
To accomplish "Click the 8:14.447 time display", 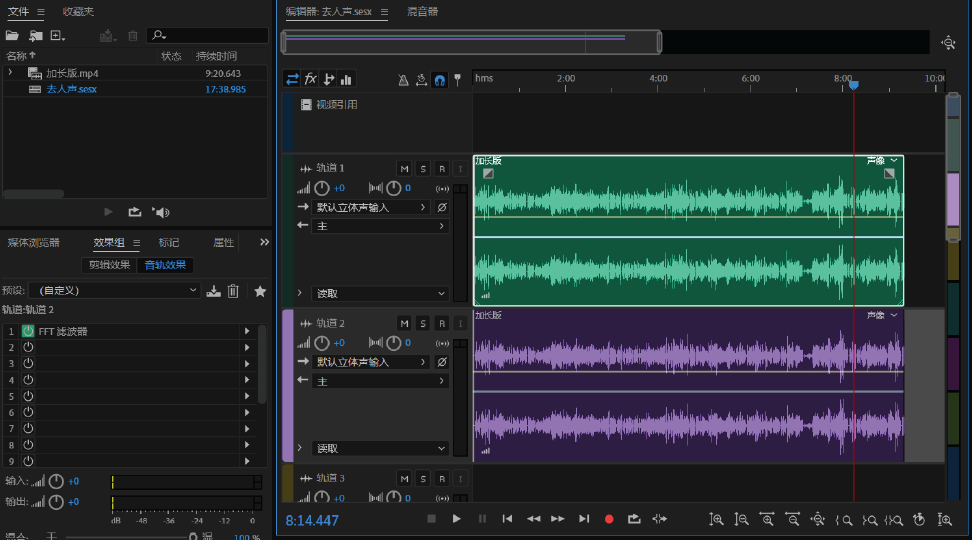I will pos(312,521).
